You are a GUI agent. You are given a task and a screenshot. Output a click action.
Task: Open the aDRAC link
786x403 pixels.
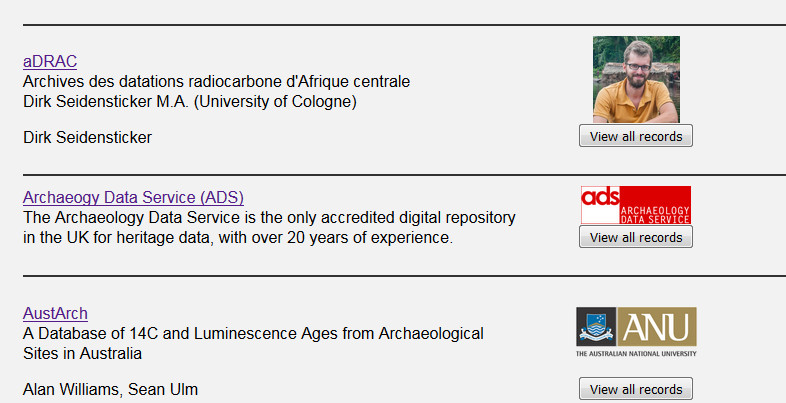click(49, 62)
